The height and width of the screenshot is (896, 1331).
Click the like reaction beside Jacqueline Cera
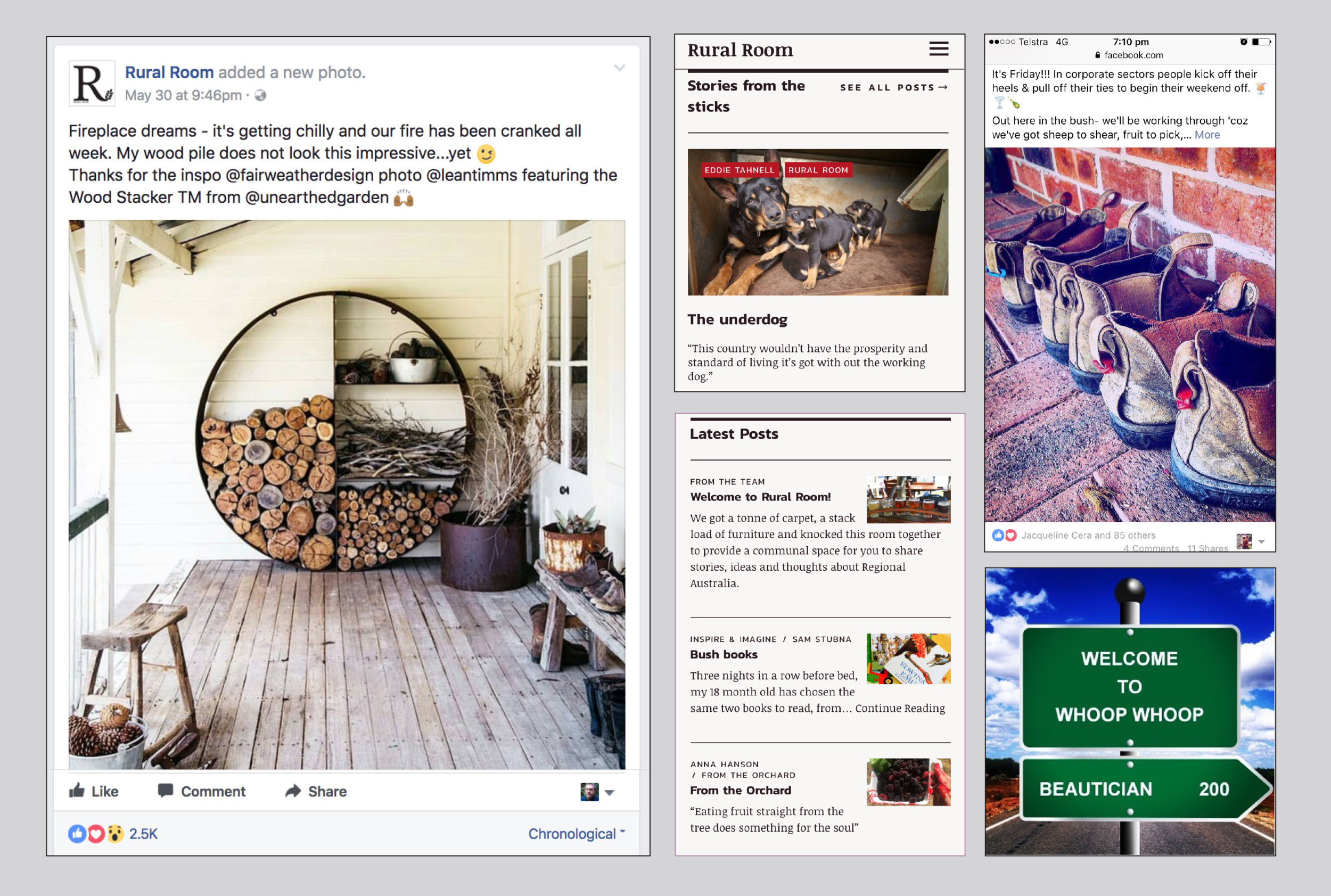[998, 536]
